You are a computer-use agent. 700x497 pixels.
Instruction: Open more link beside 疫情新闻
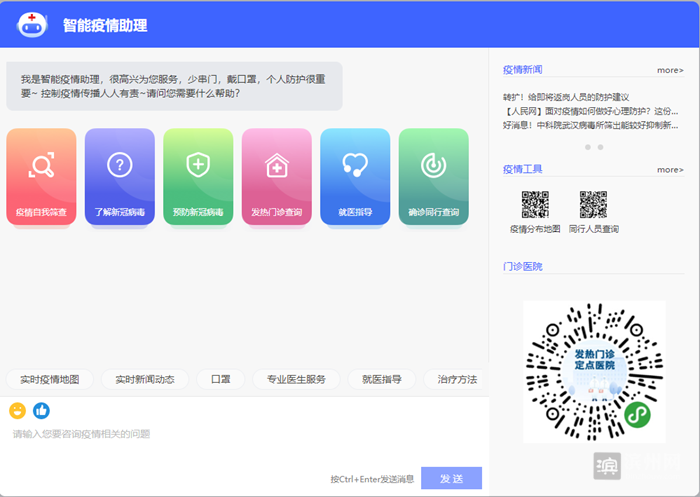670,70
